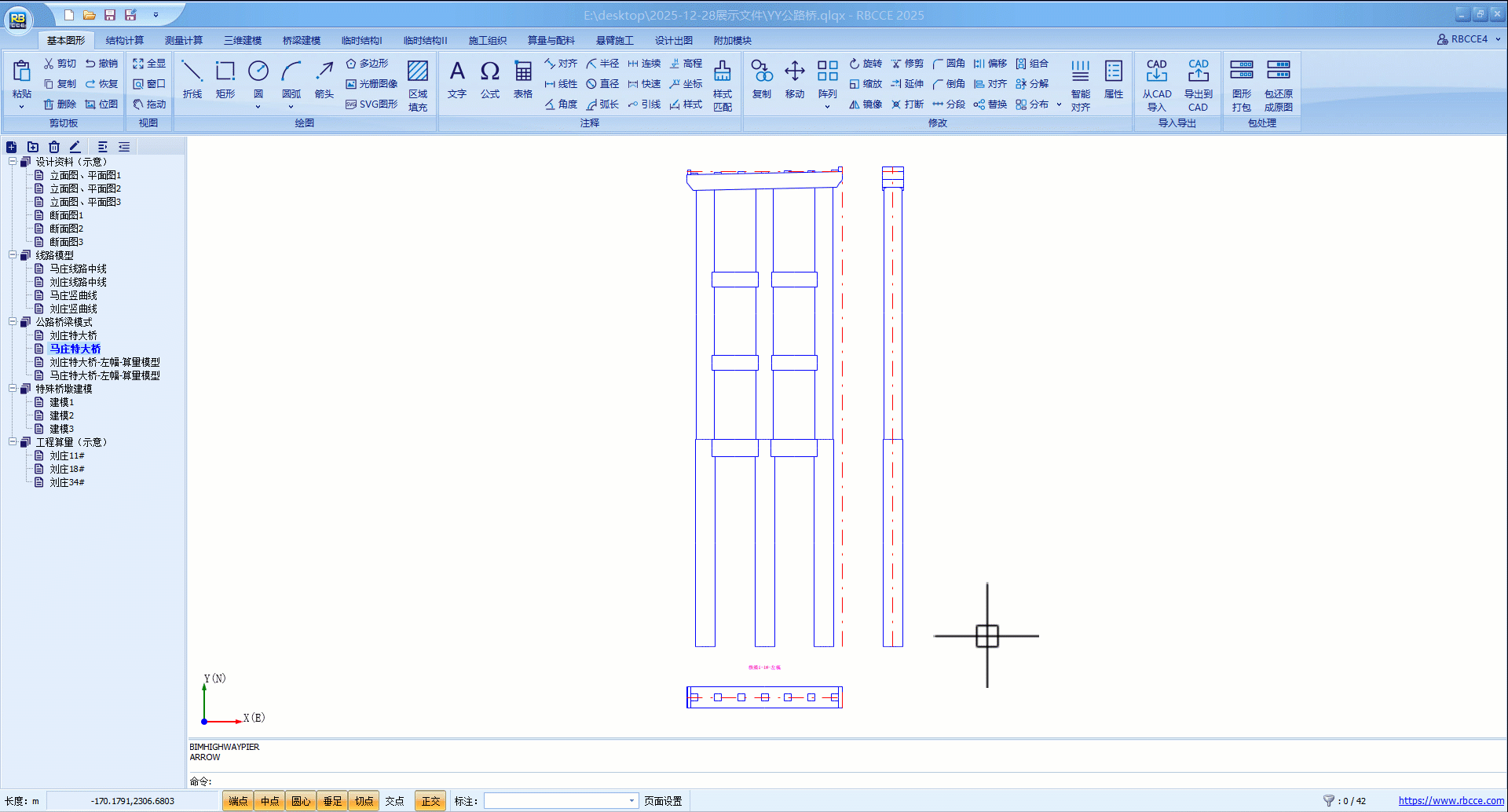Image resolution: width=1508 pixels, height=812 pixels.
Task: Collapse the 特殊桥墩建模 tree node
Action: tap(13, 389)
